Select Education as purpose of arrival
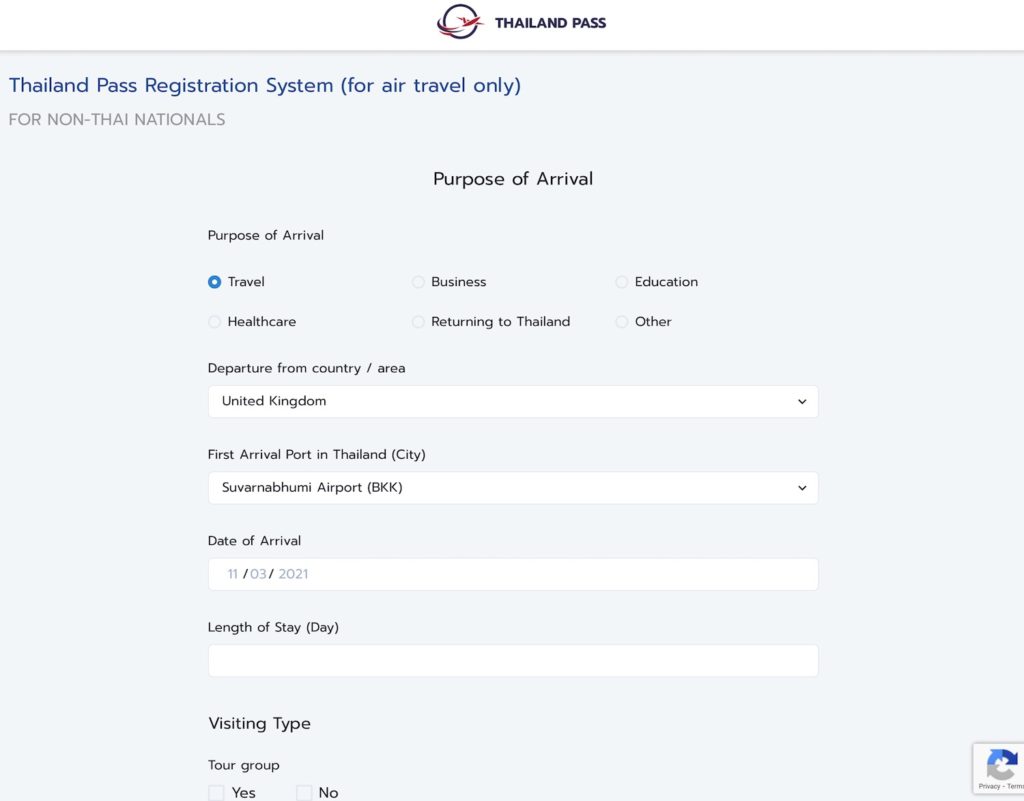 (x=621, y=282)
